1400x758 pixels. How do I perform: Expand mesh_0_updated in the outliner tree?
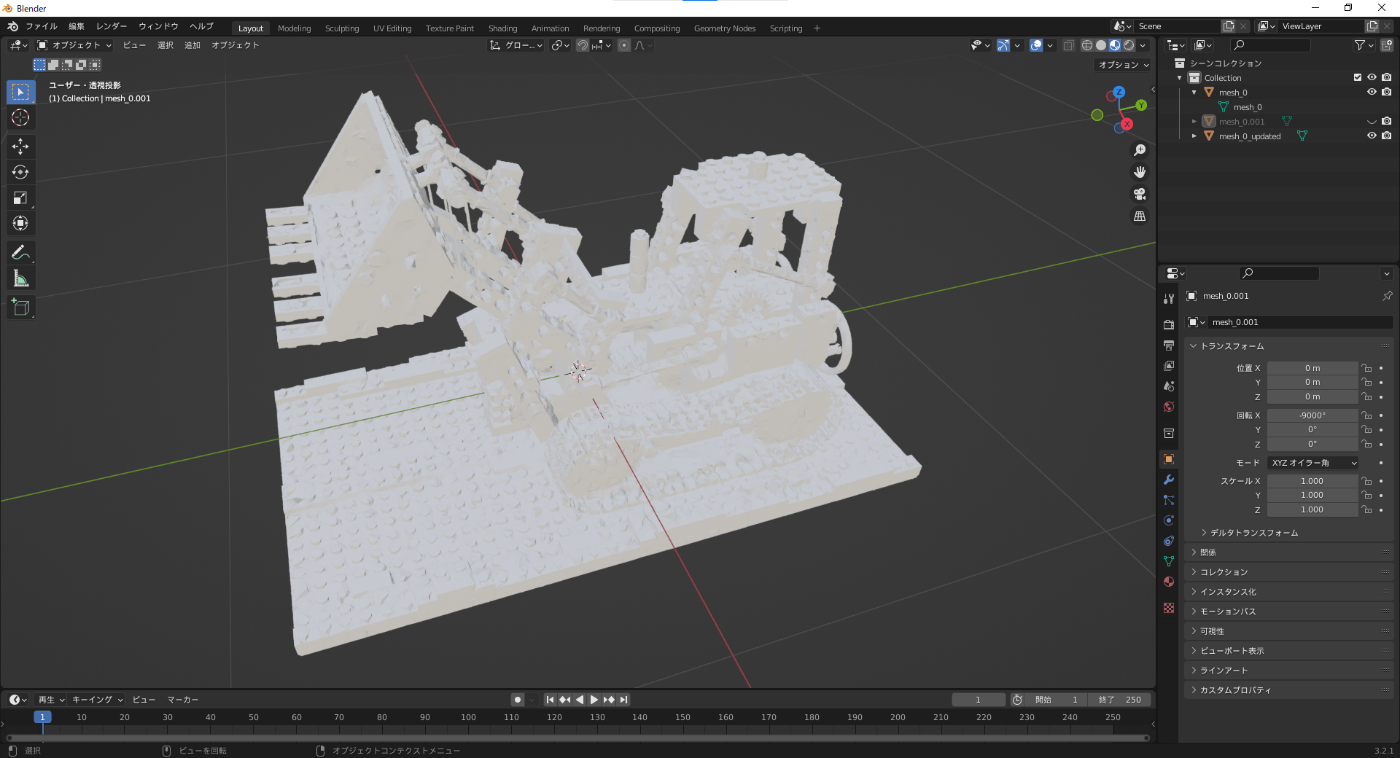point(1194,136)
